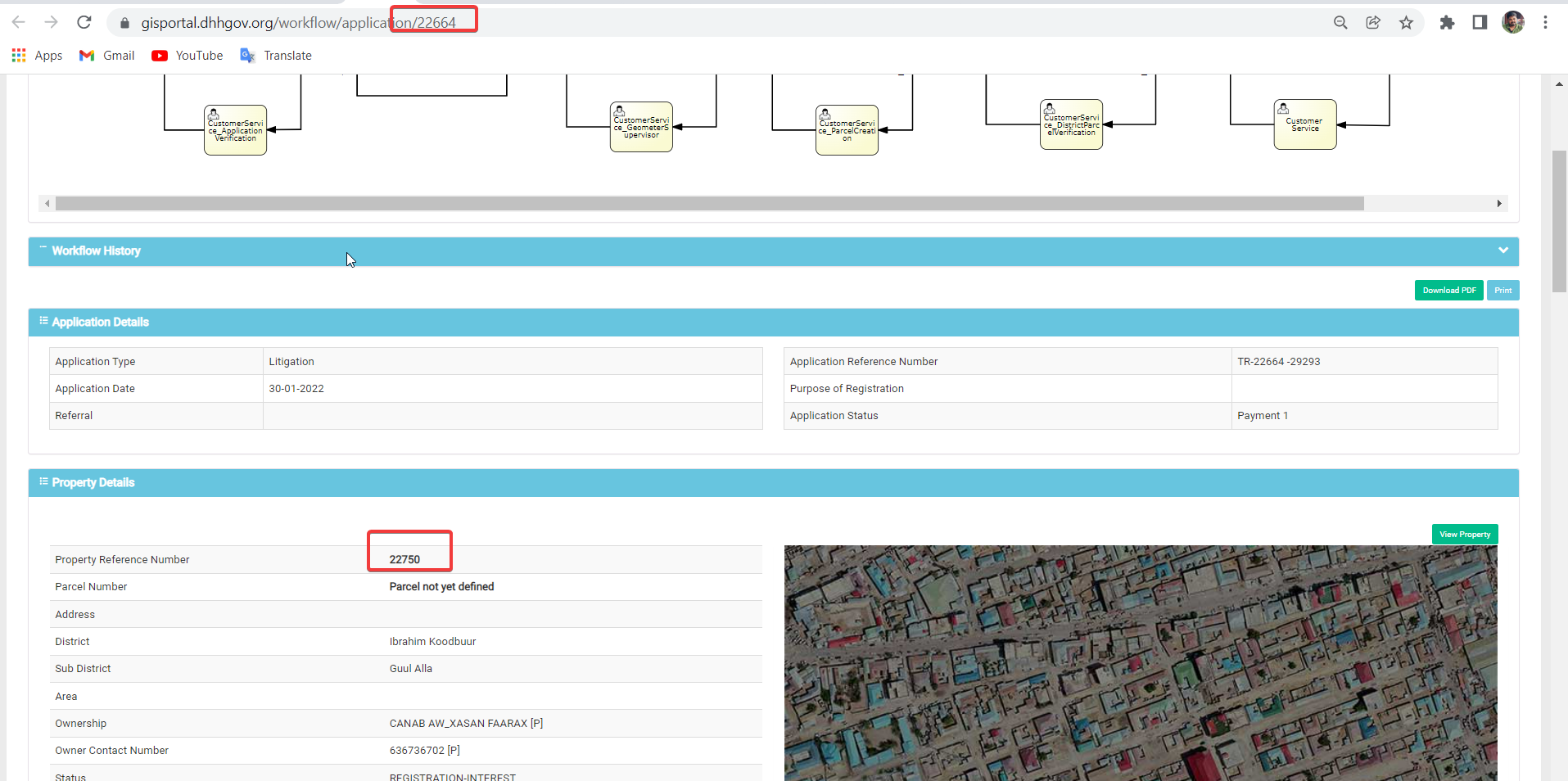Image resolution: width=1568 pixels, height=781 pixels.
Task: Collapse the Workflow History header
Action: 773,251
